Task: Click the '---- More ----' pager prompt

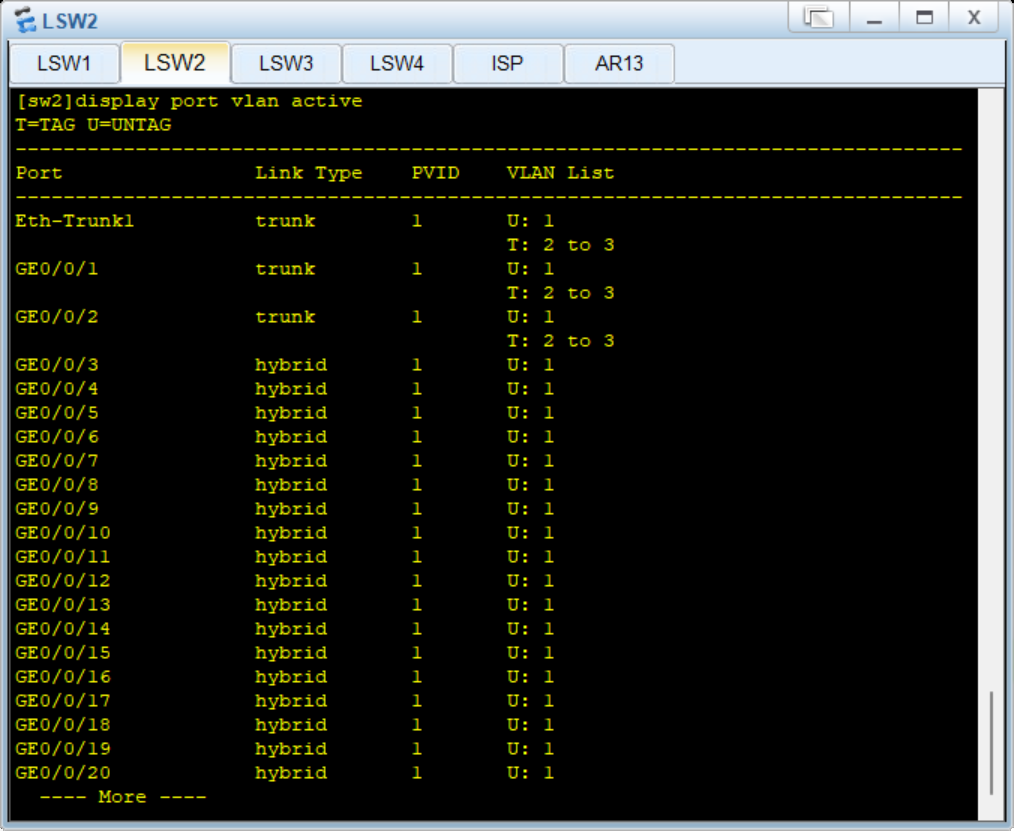Action: [123, 797]
